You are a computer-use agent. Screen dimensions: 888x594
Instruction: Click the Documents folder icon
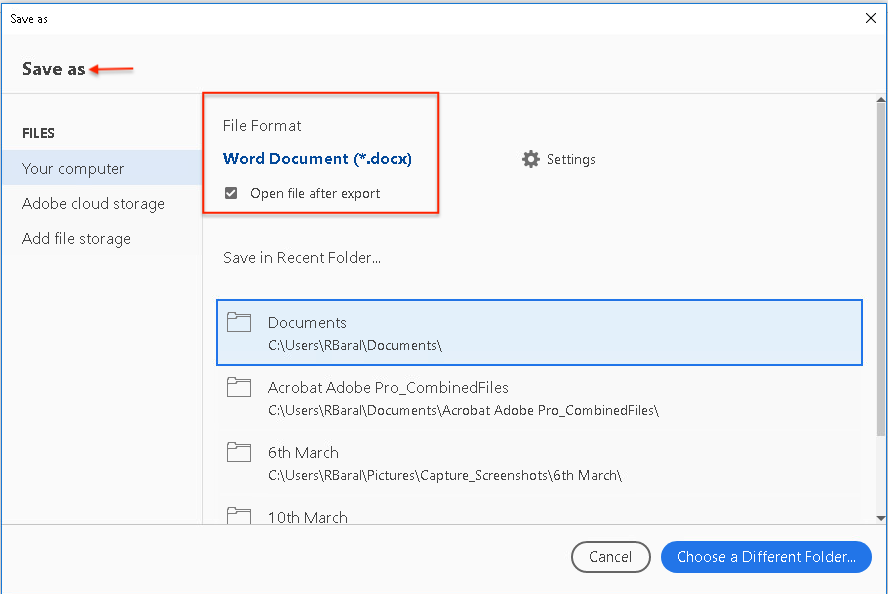point(238,322)
